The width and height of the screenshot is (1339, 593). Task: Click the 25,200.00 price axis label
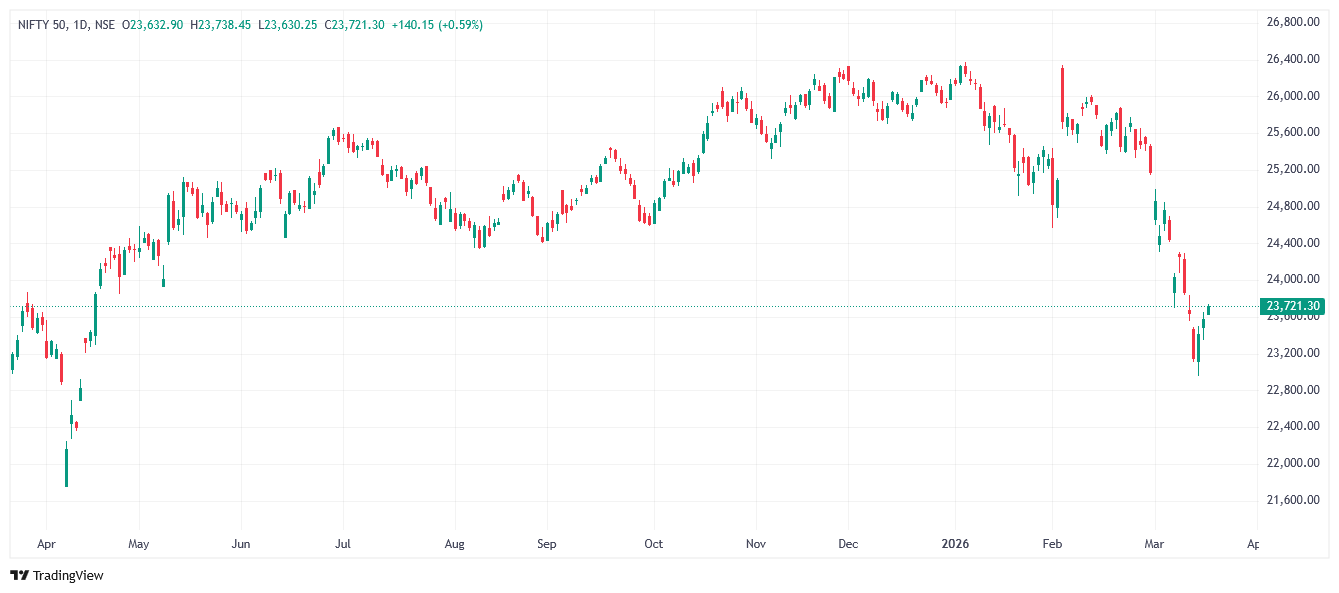[x=1293, y=169]
